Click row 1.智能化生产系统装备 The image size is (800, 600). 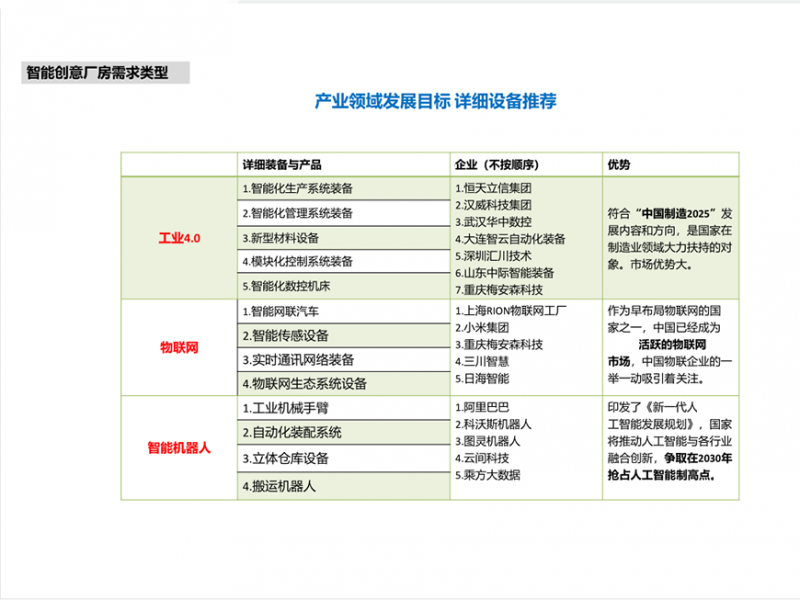tap(343, 188)
